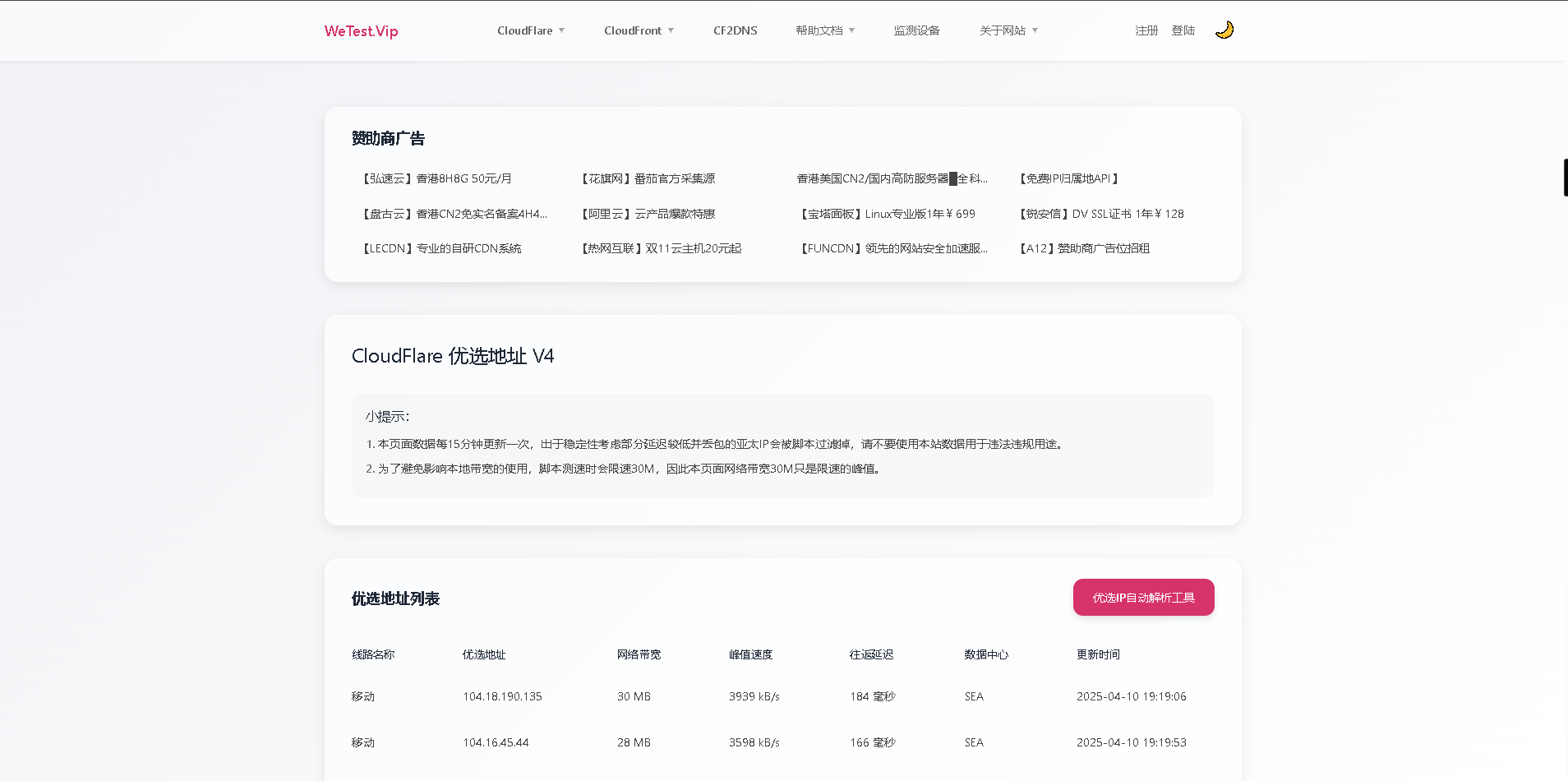Open the 阿里云 云产品爆款特惠 ad link
1568x781 pixels.
tap(647, 214)
